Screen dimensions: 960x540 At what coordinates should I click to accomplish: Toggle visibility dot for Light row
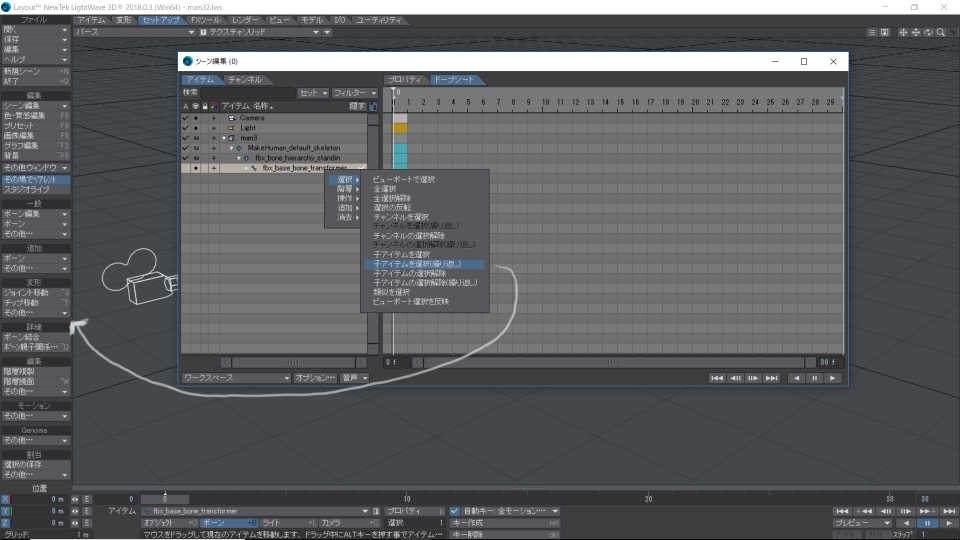pyautogui.click(x=196, y=128)
